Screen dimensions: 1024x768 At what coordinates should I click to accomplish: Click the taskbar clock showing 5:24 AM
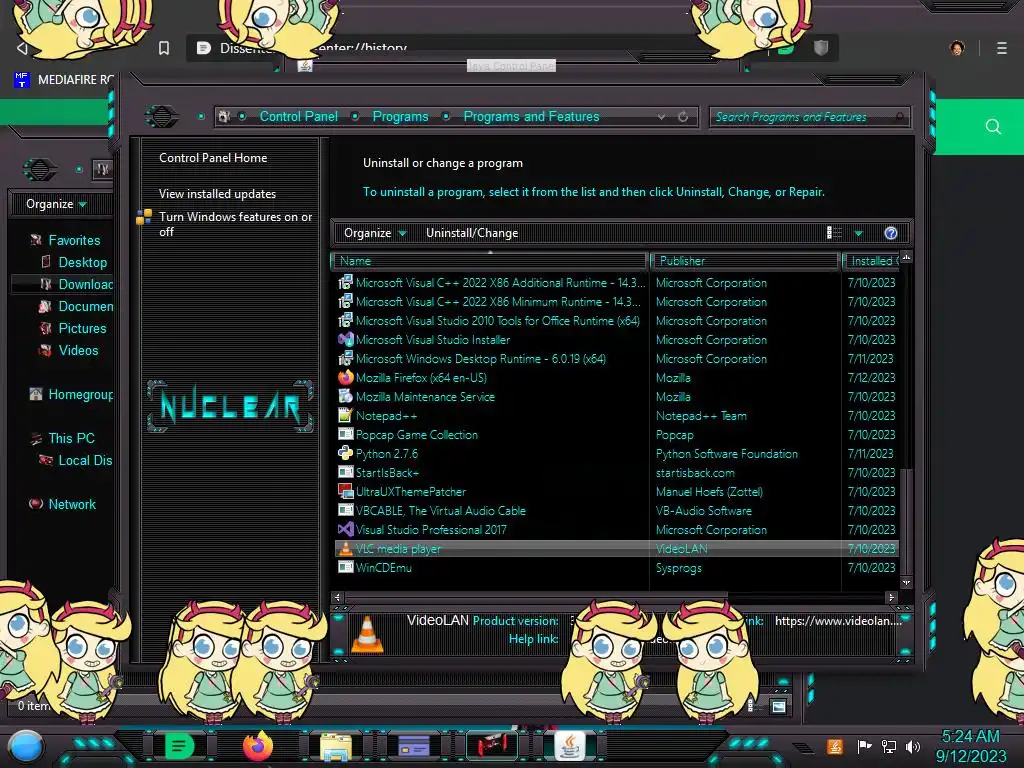[970, 736]
